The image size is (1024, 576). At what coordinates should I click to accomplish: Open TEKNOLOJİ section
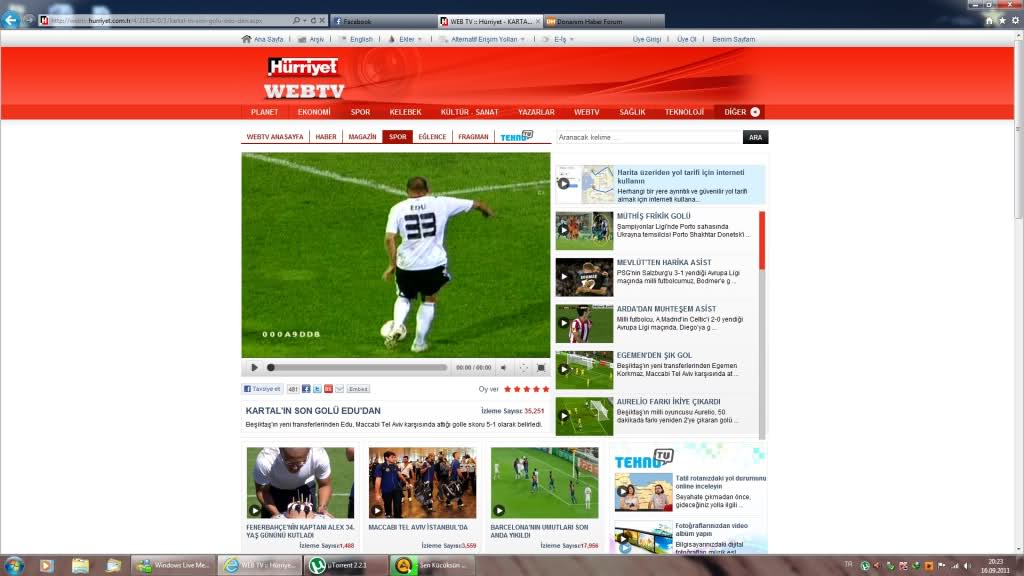coord(684,112)
